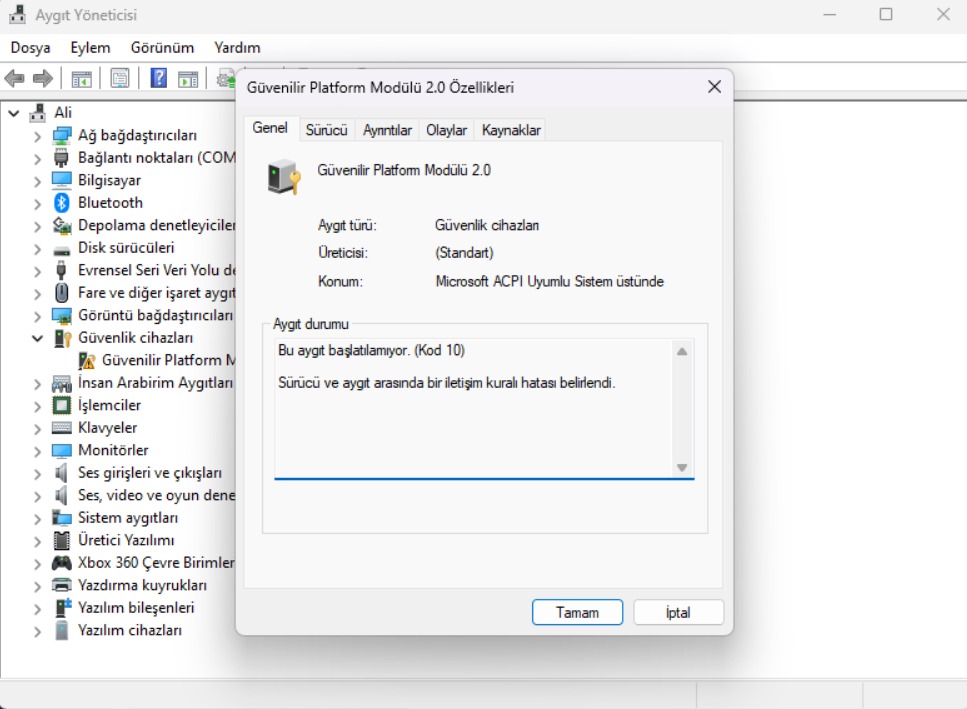Click the İşlemciler processor icon

(62, 405)
